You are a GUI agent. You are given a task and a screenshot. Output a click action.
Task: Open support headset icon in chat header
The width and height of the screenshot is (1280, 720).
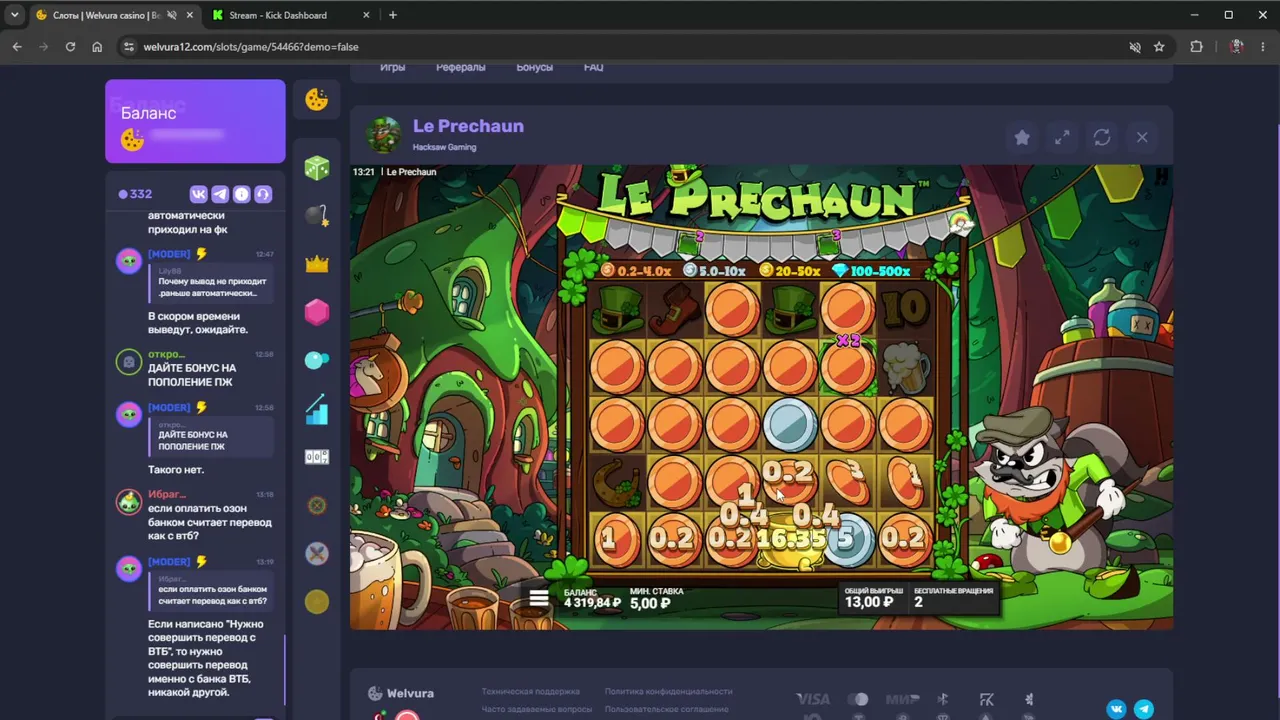(263, 194)
